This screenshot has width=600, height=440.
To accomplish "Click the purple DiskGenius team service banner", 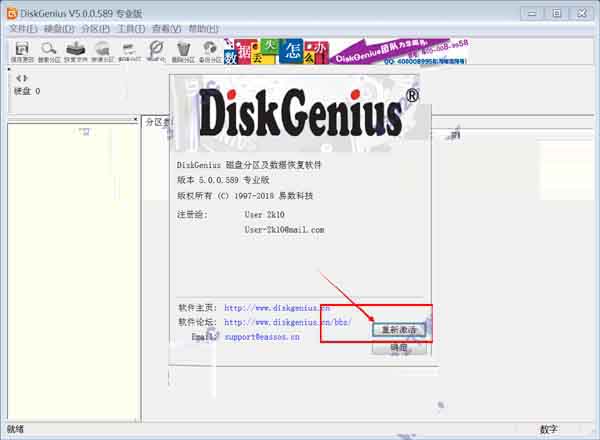I will (399, 51).
